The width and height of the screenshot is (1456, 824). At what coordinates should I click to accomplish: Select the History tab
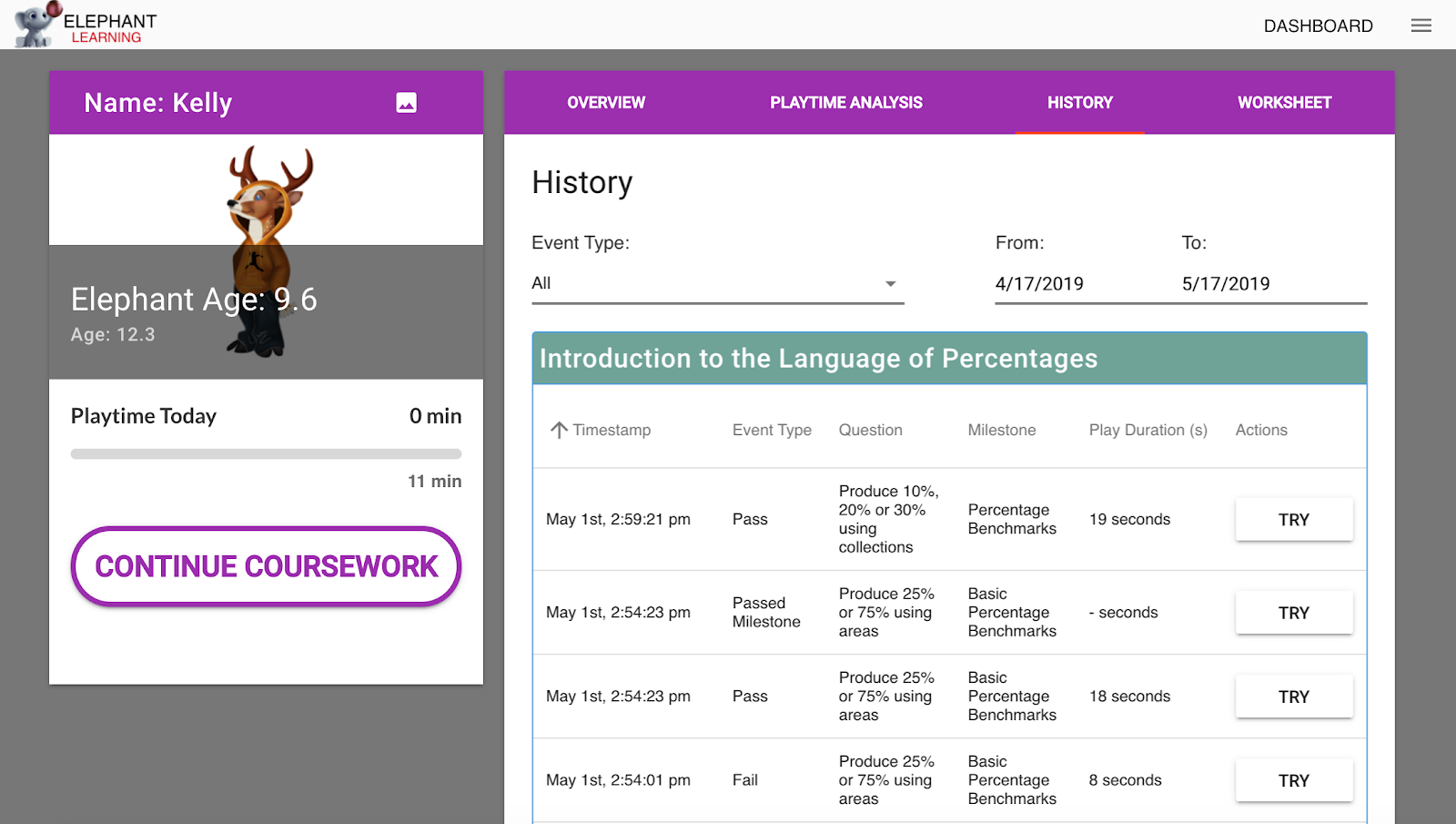[1079, 103]
